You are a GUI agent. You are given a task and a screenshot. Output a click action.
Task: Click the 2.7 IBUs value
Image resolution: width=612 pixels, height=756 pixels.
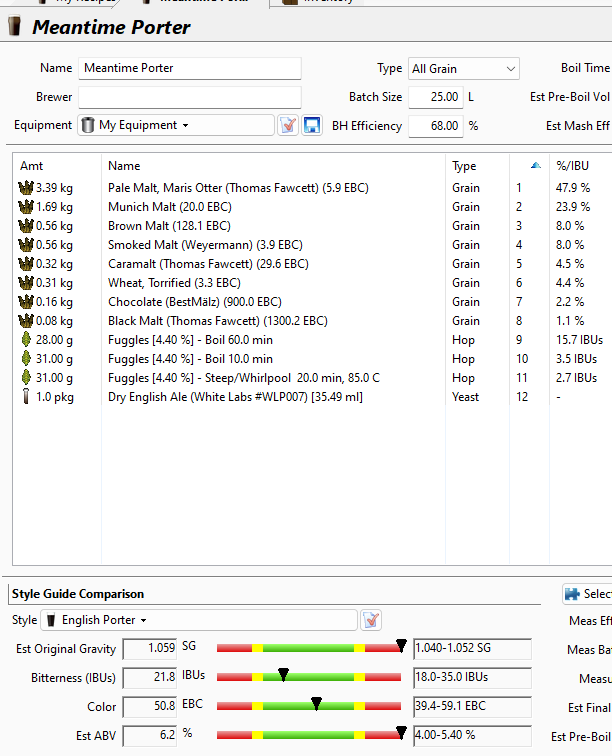coord(576,378)
